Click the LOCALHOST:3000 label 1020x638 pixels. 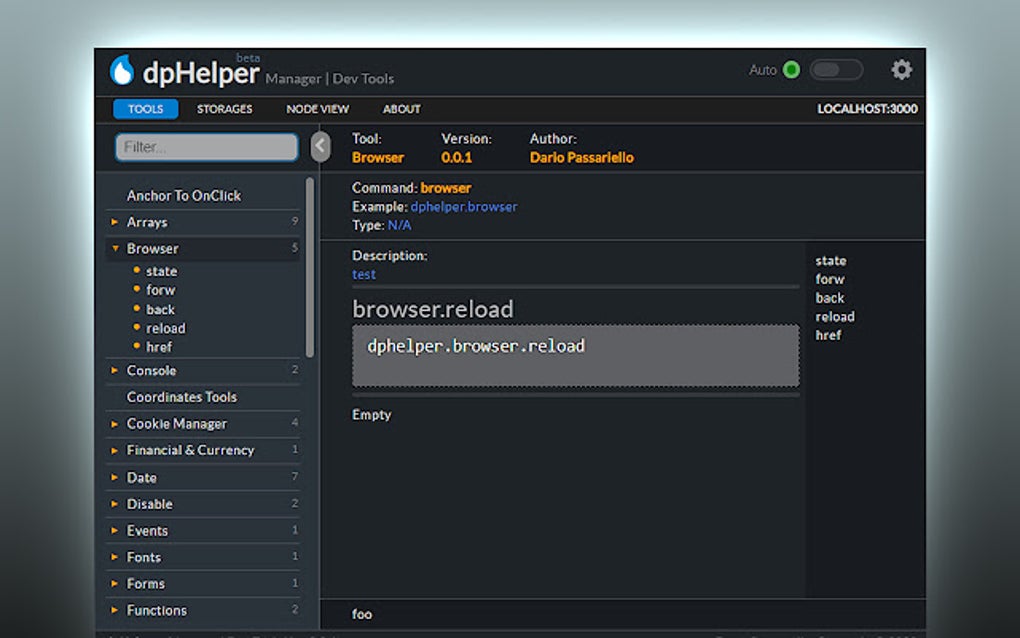[866, 109]
